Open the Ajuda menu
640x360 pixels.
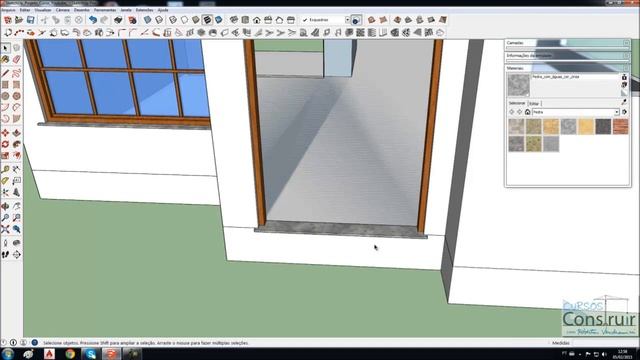(163, 10)
